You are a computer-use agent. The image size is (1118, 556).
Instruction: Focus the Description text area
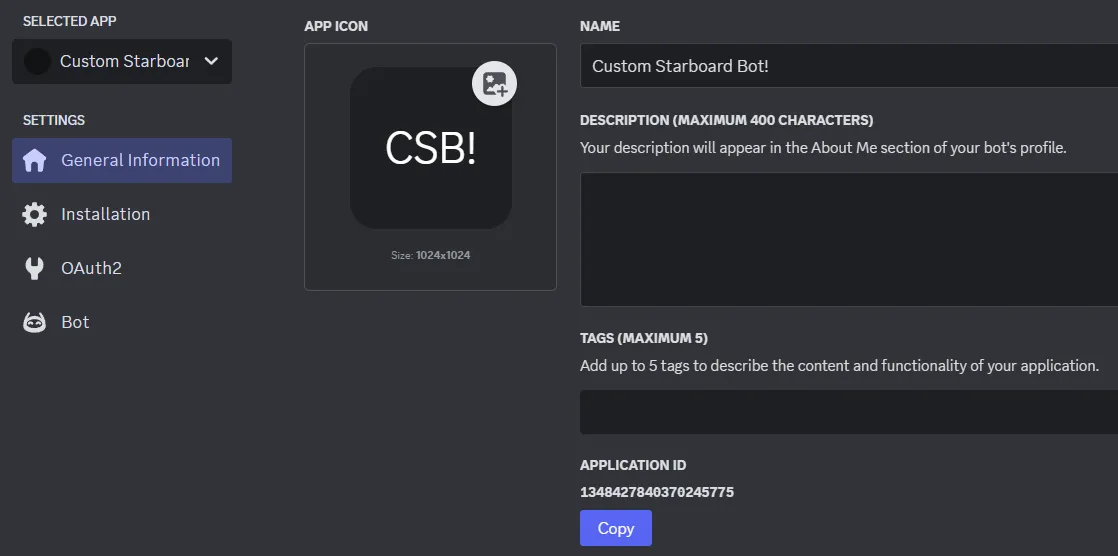(x=848, y=240)
